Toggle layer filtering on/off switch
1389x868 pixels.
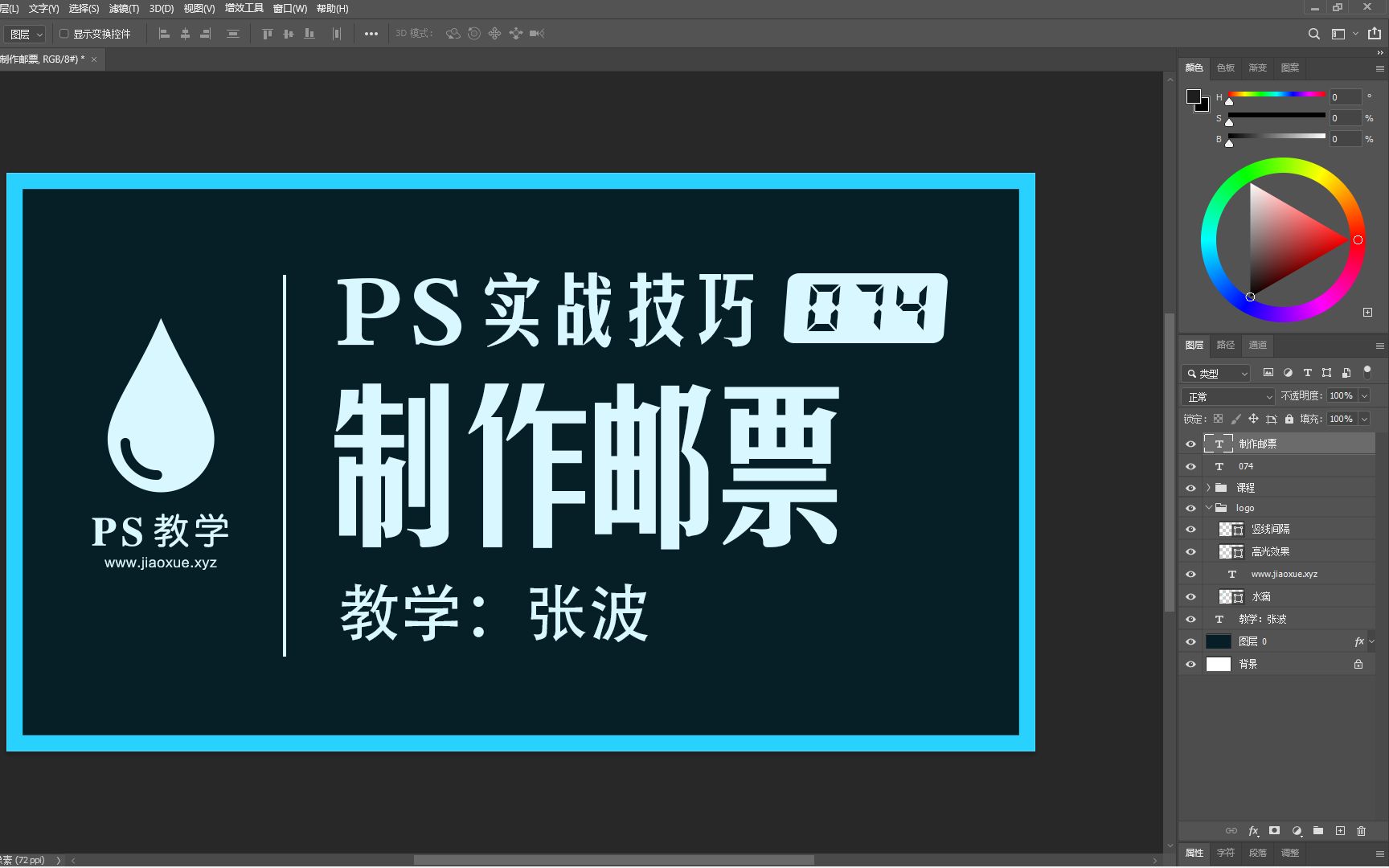pos(1367,372)
